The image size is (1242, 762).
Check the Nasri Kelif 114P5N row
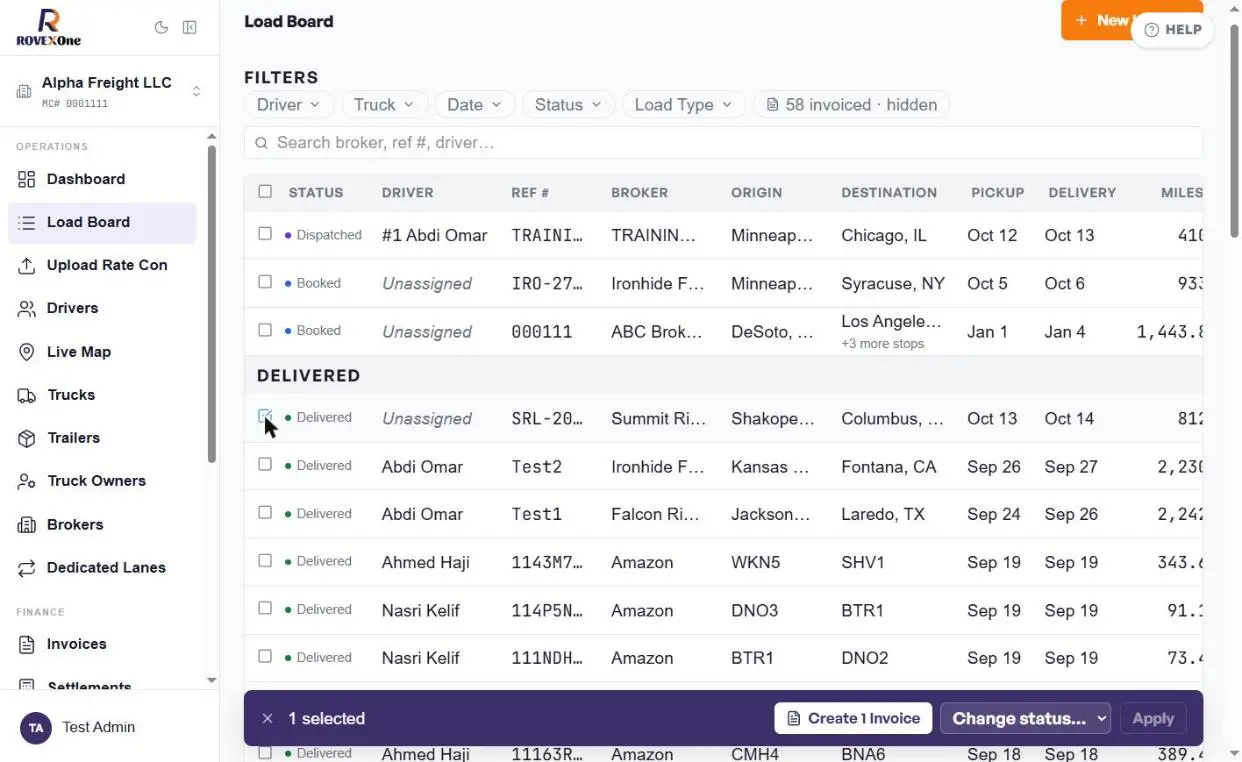pyautogui.click(x=265, y=608)
